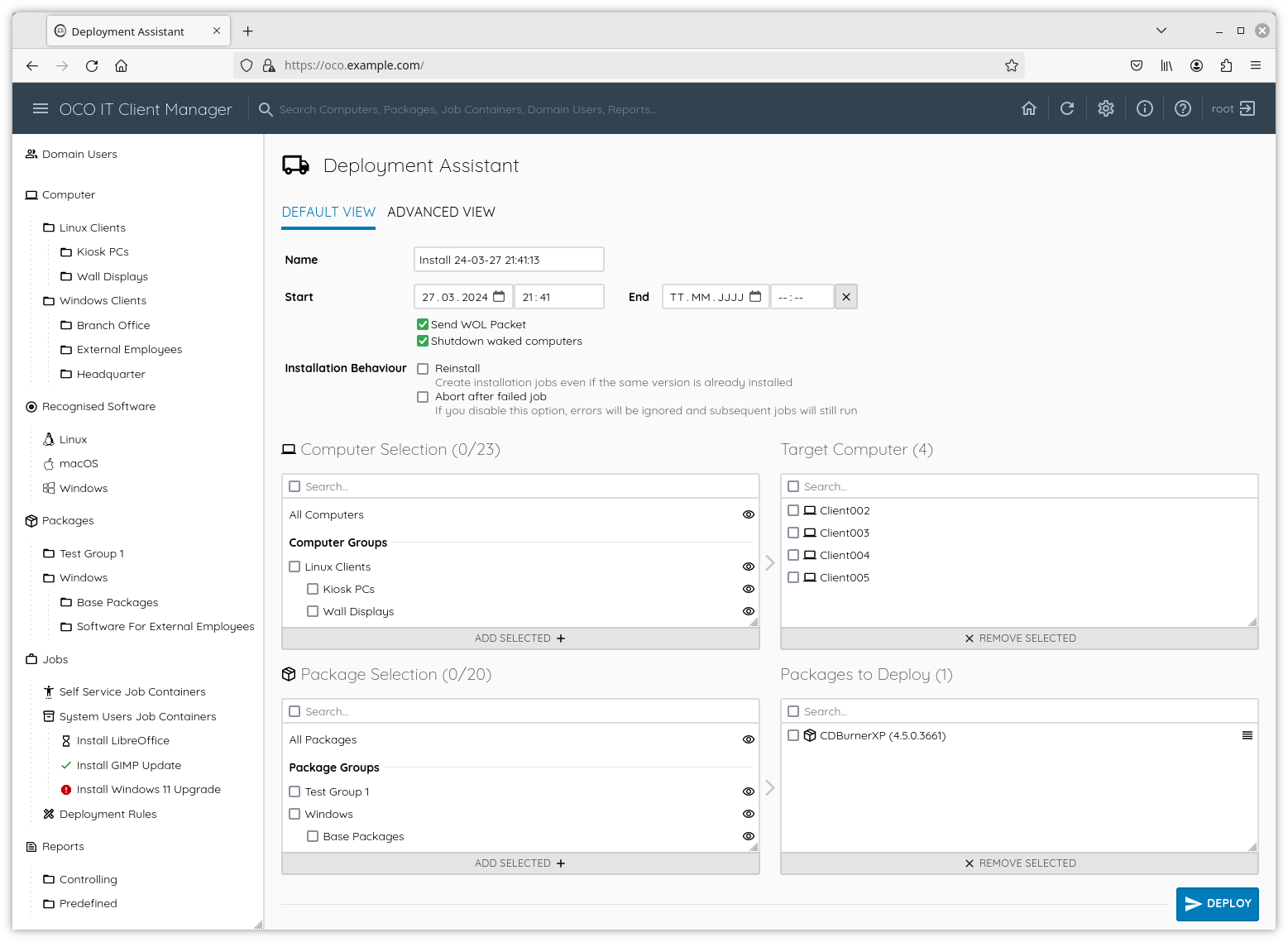Bookmark this page with the star icon
Screen dimensions: 1288x942
point(1011,65)
